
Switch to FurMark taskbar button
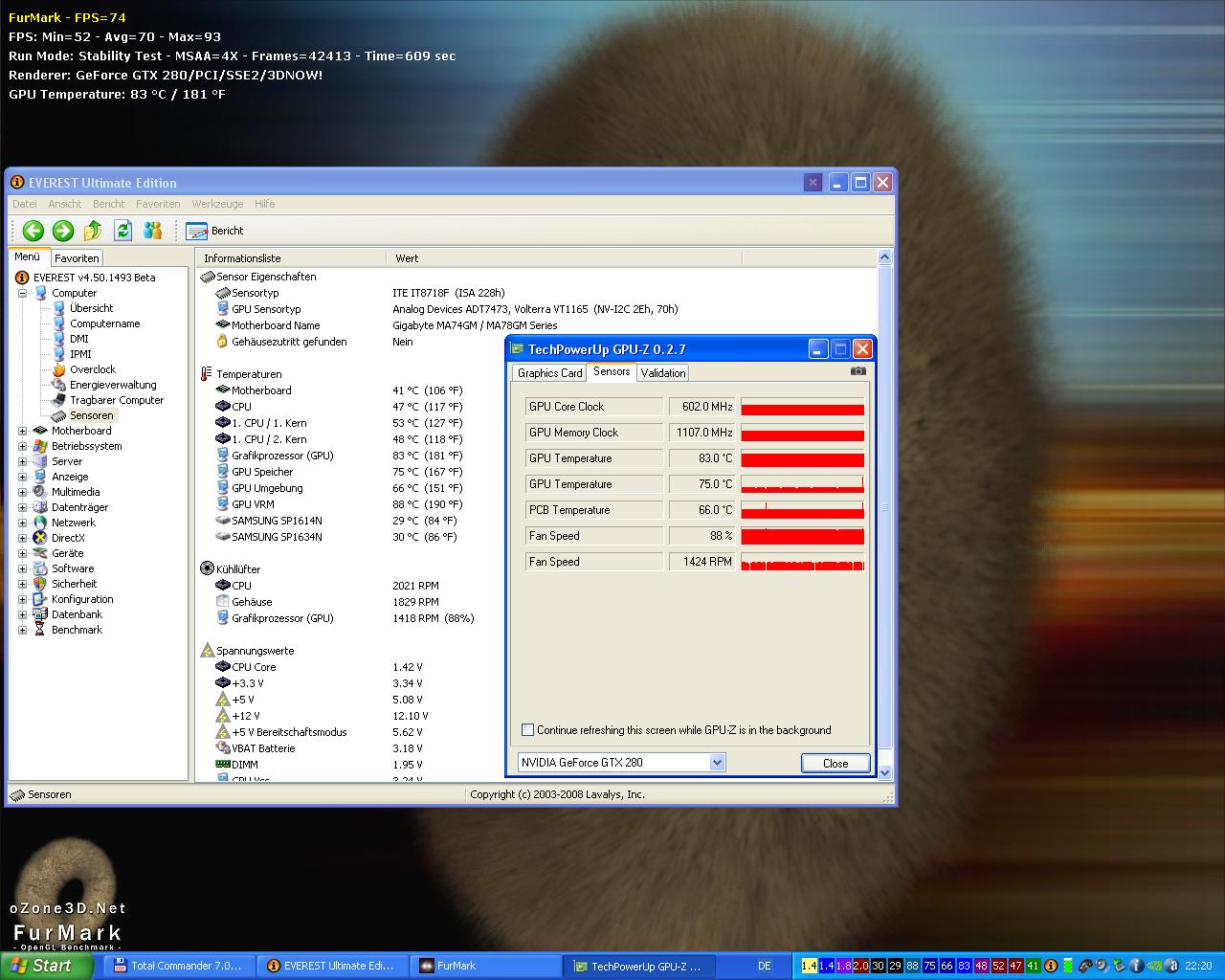(x=485, y=966)
